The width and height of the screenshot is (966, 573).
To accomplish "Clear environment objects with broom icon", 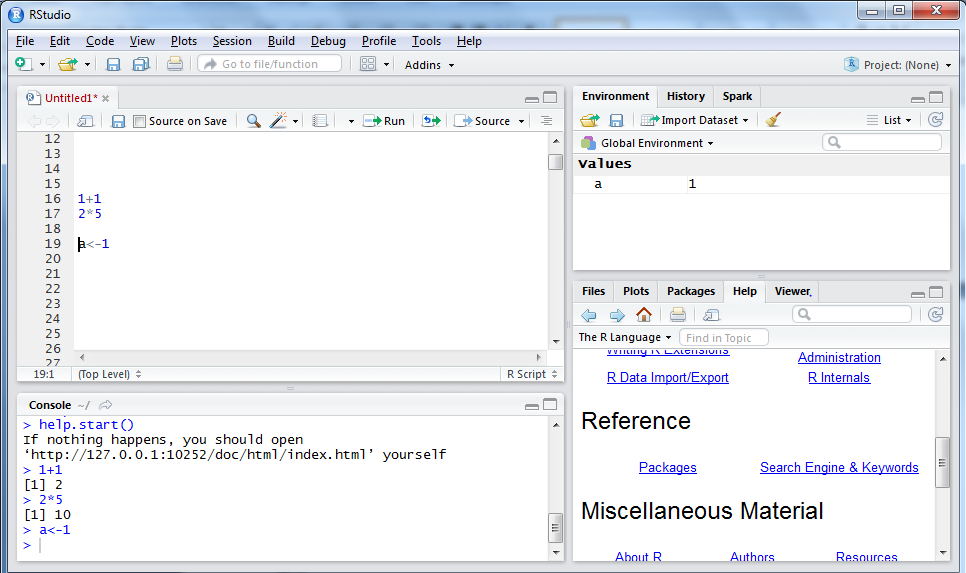I will coord(773,120).
